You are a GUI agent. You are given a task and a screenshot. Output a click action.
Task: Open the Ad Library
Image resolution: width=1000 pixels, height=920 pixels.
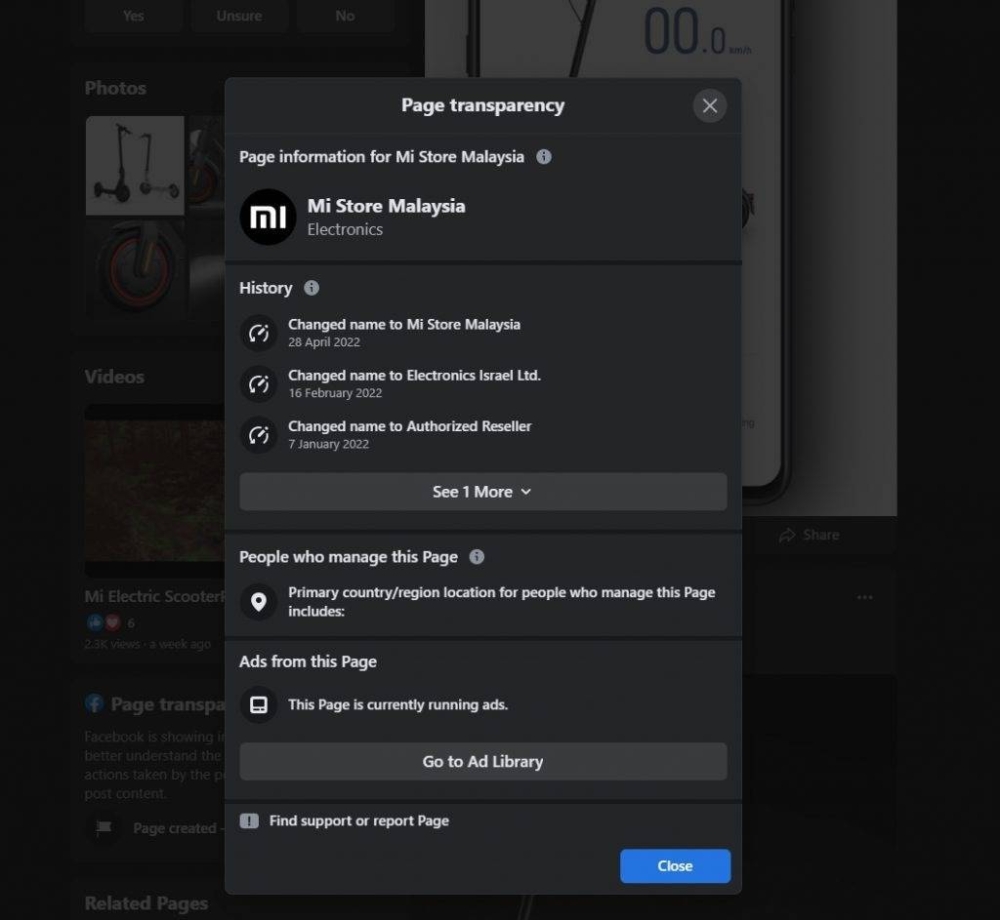[483, 761]
